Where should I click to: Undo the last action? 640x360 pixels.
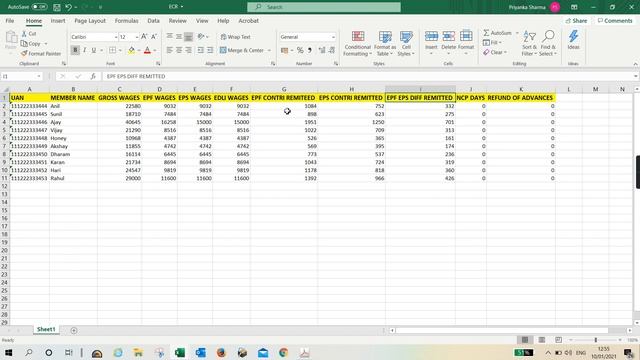coord(68,7)
